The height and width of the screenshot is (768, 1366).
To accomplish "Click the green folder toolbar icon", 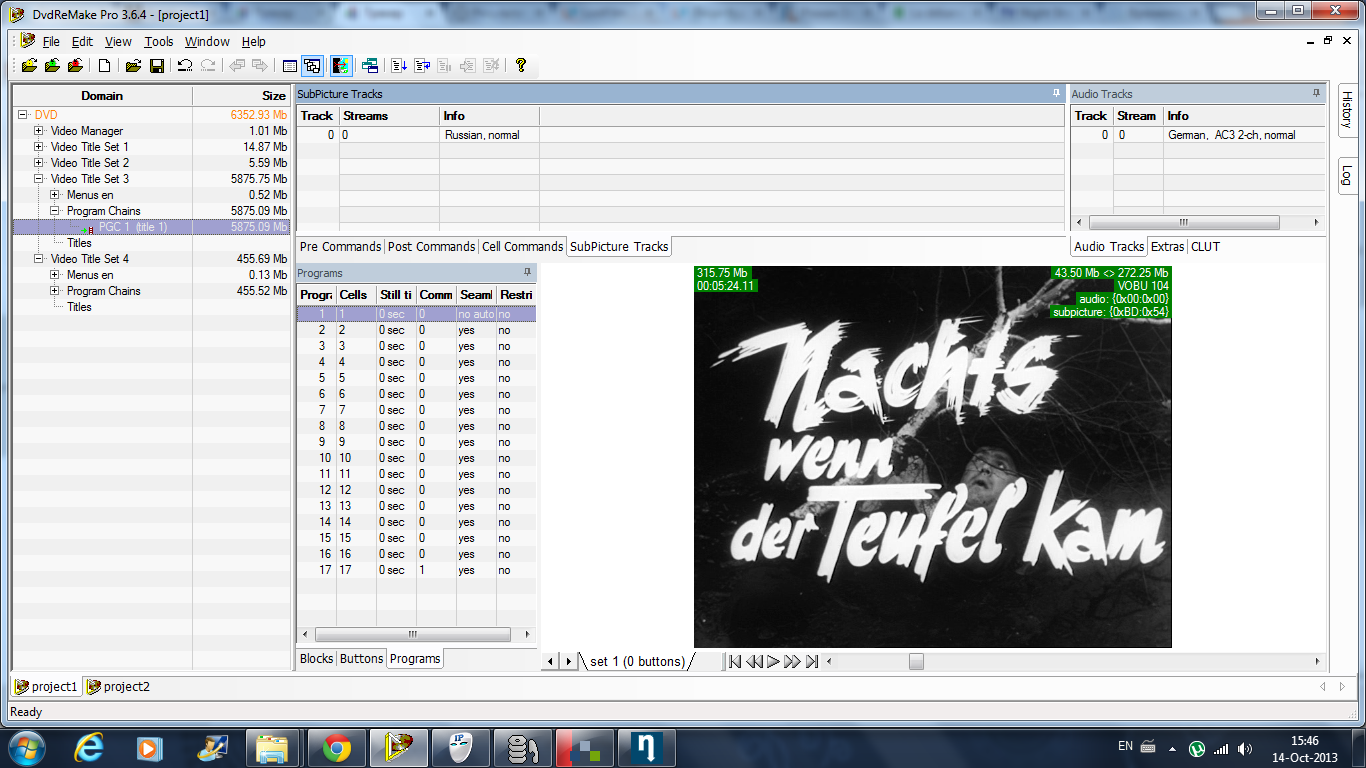I will pos(52,66).
